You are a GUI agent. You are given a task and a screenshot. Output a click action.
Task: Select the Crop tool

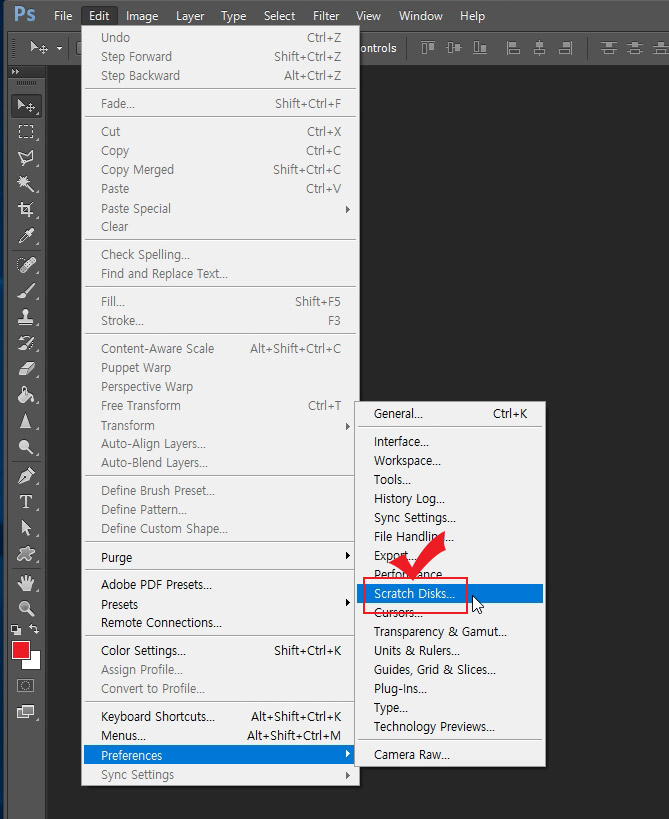[26, 209]
